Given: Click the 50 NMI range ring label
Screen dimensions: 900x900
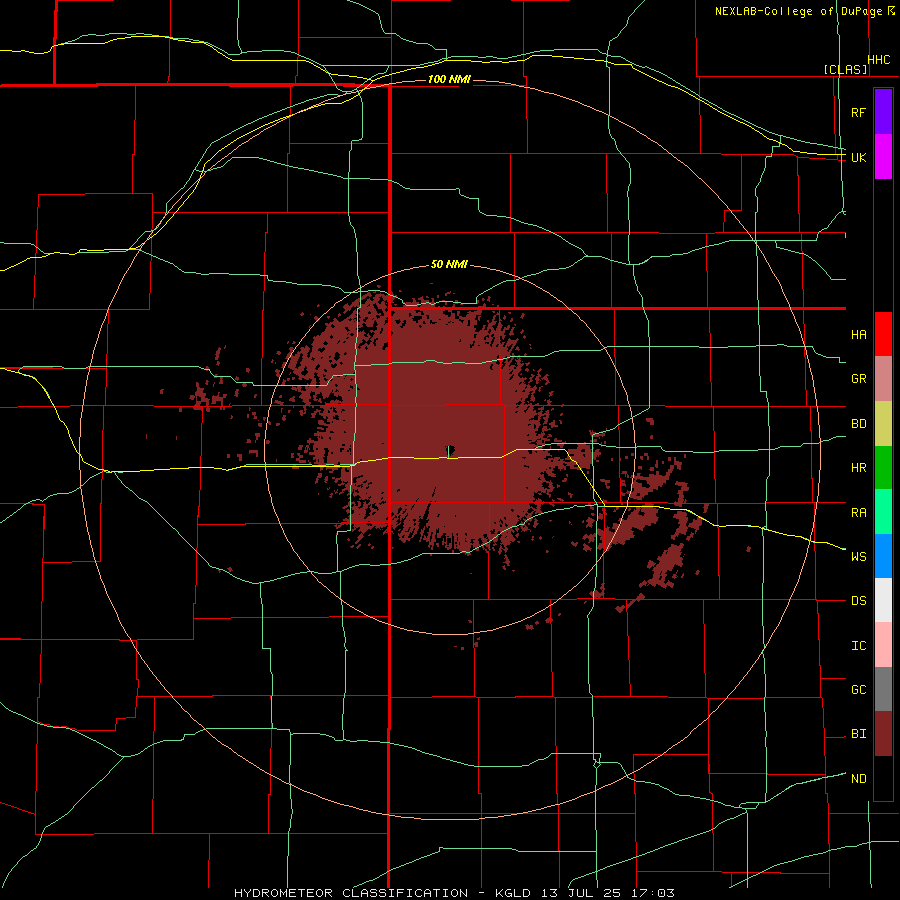Looking at the screenshot, I should [449, 264].
